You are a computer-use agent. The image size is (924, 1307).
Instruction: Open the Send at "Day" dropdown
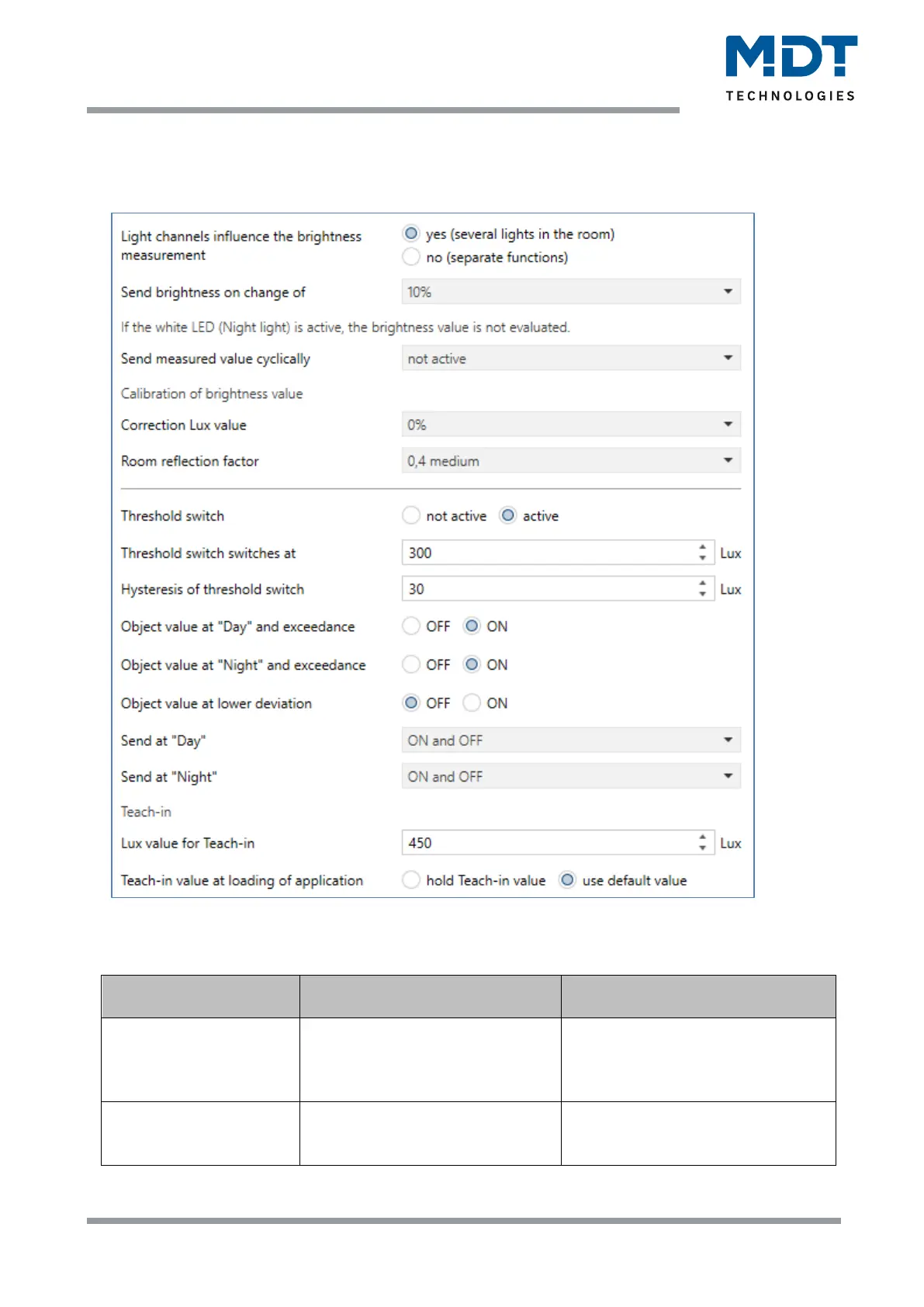coord(571,740)
